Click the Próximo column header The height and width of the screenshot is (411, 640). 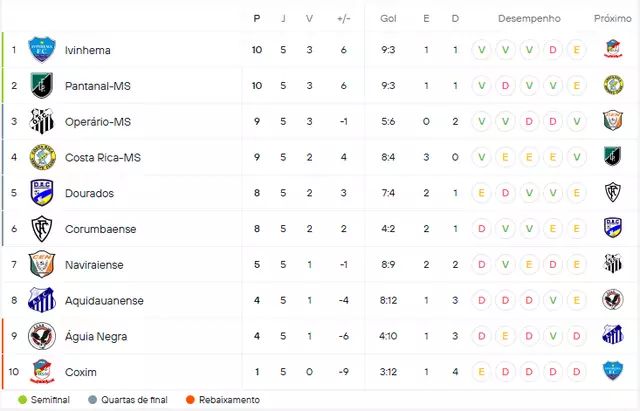click(613, 18)
